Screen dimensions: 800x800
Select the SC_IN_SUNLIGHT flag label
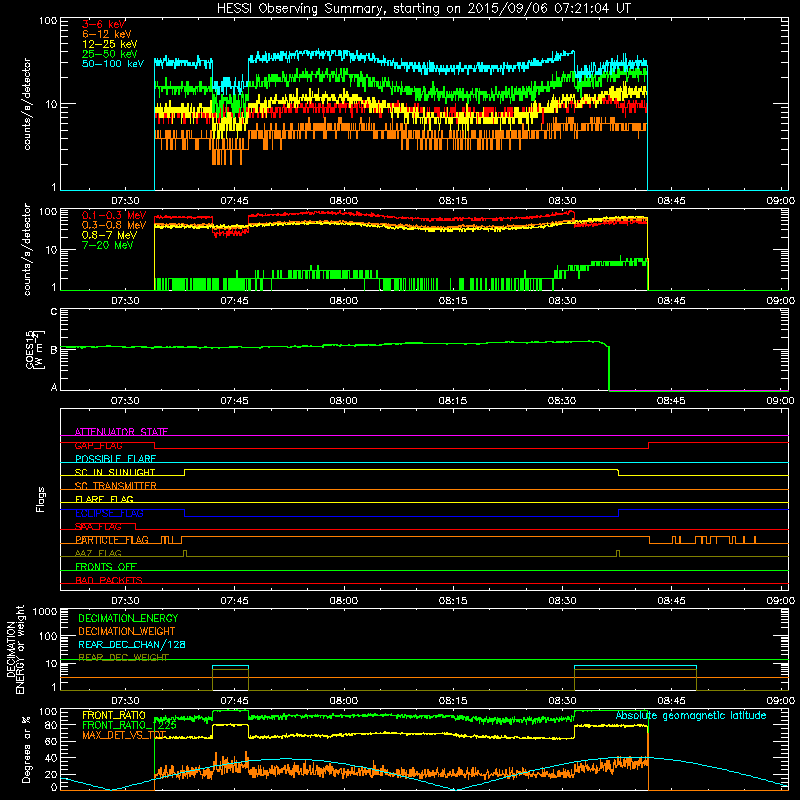tap(115, 472)
